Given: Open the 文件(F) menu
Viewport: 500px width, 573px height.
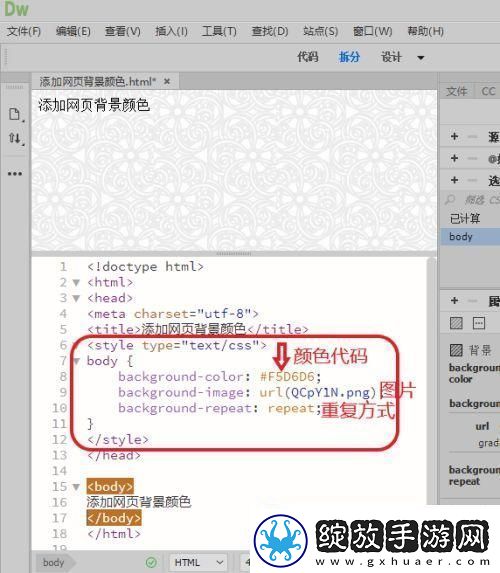Looking at the screenshot, I should tap(24, 31).
